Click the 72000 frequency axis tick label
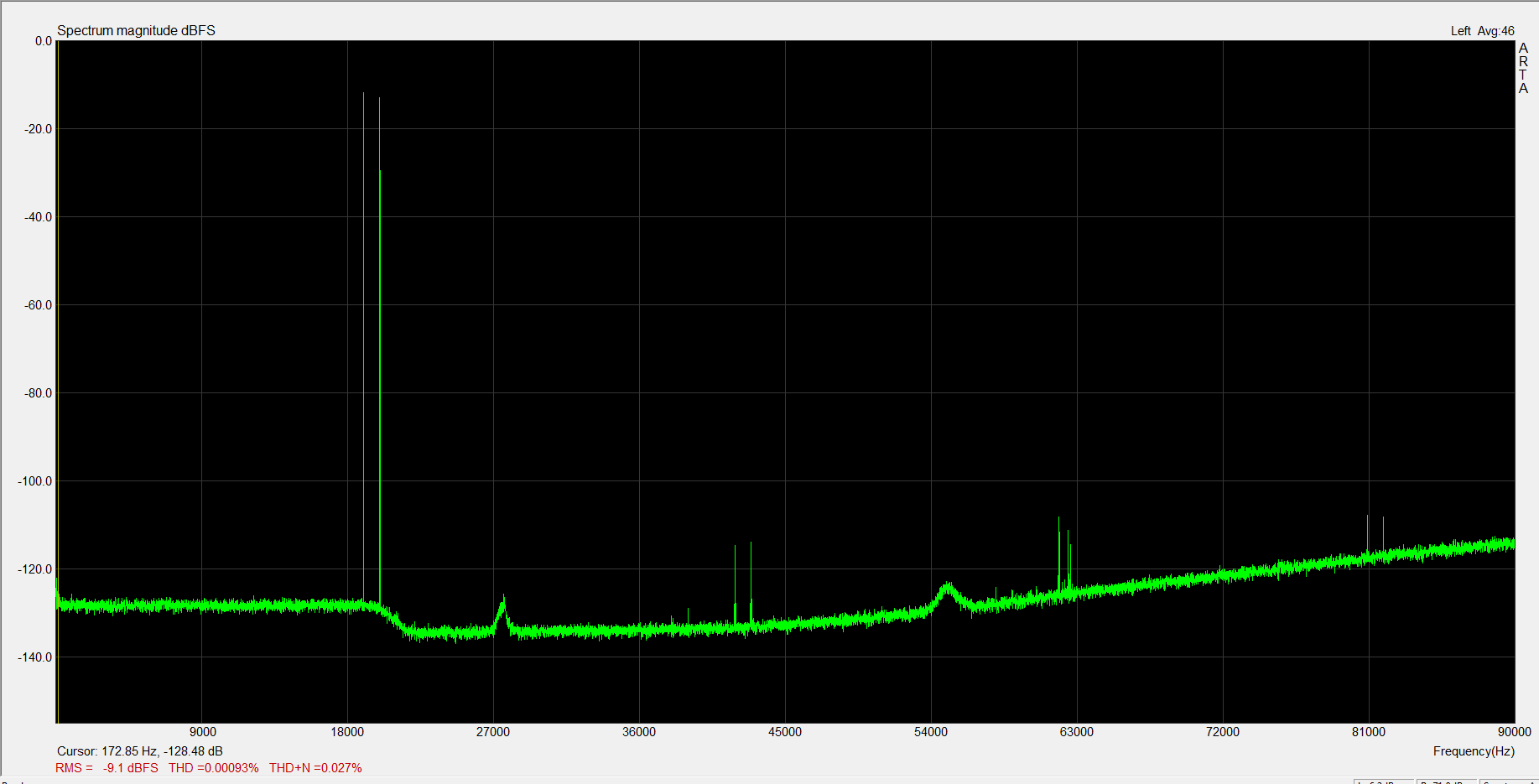1539x784 pixels. coord(1223,732)
